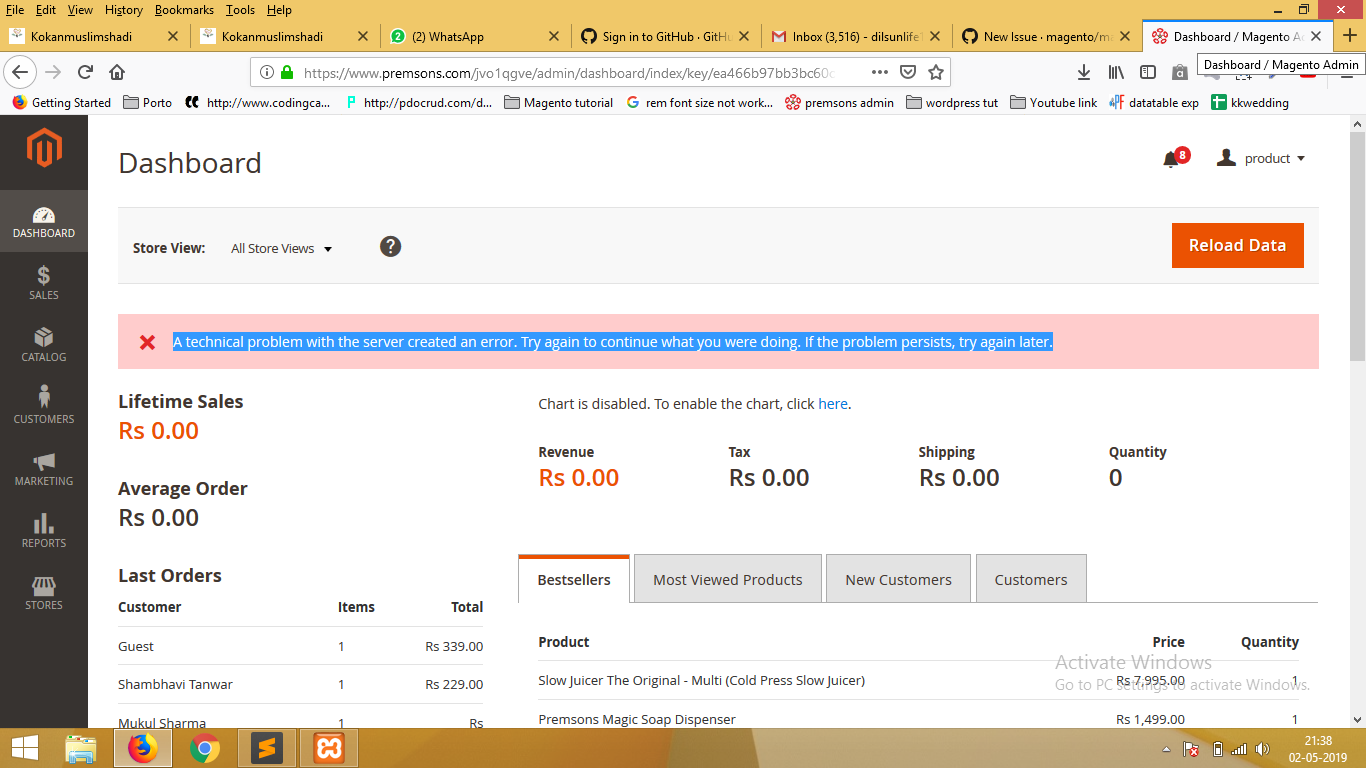Click Shambhavi Tanwar's items count link
Viewport: 1366px width, 768px height.
(x=340, y=684)
